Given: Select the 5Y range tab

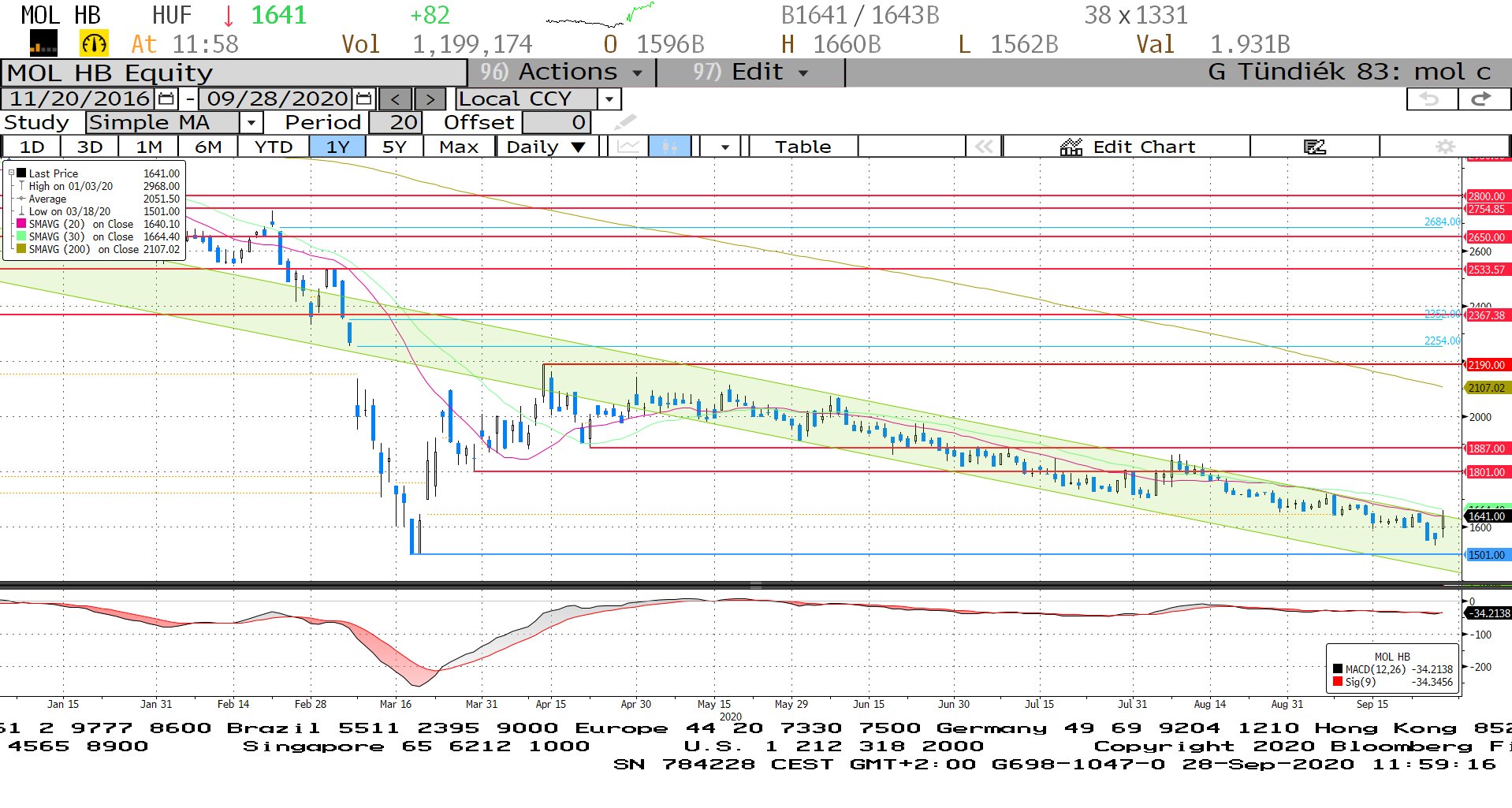Looking at the screenshot, I should [x=394, y=147].
